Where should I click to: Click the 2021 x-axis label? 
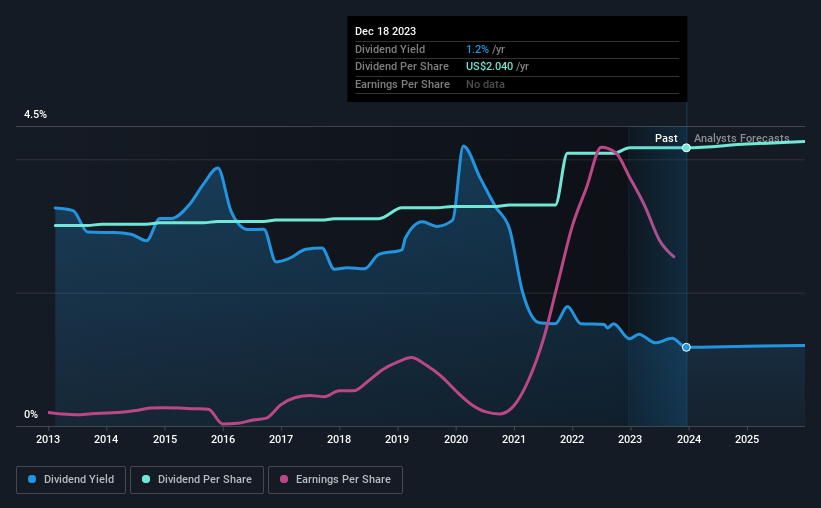pos(514,439)
